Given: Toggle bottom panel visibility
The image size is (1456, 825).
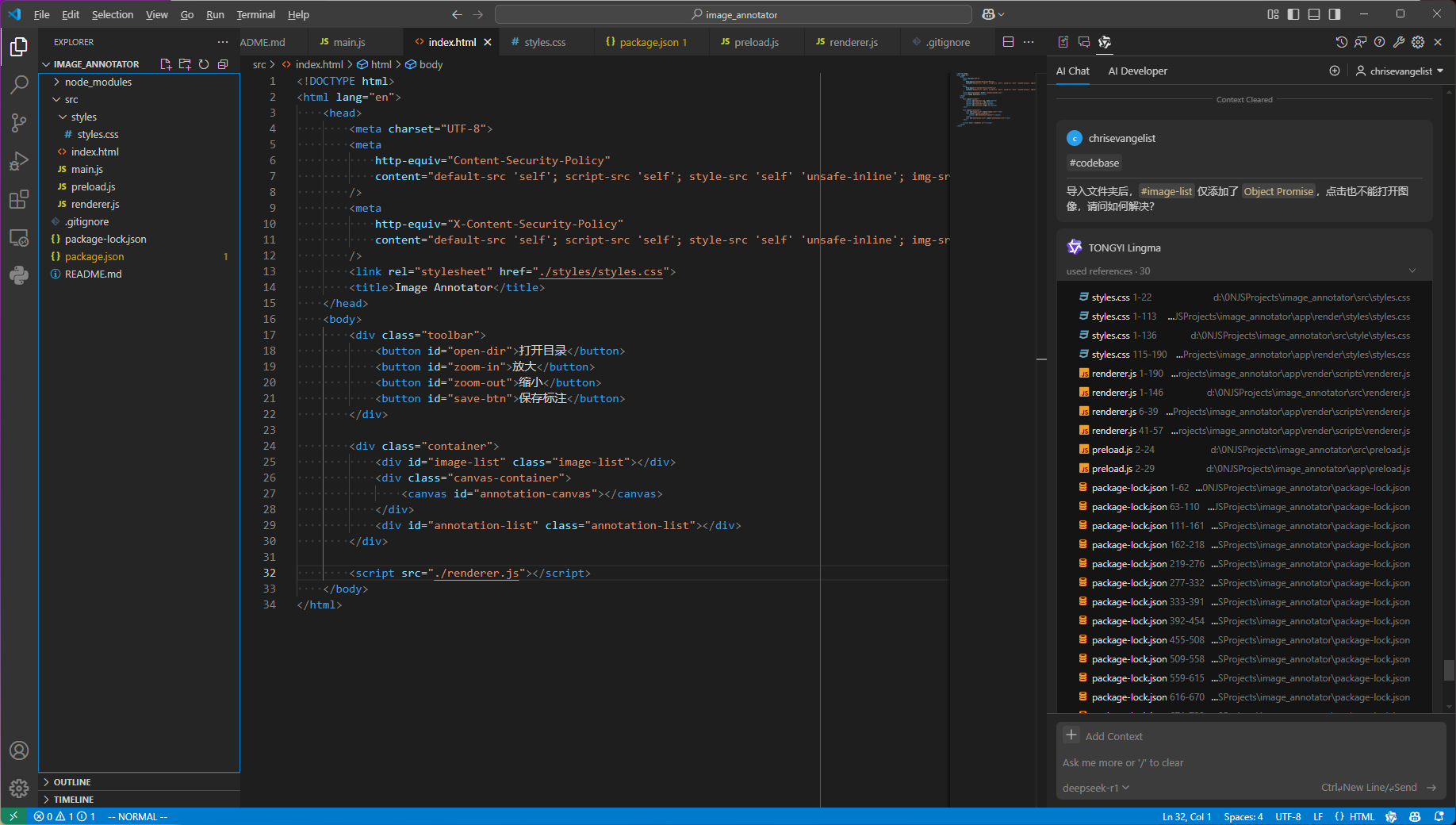Looking at the screenshot, I should pyautogui.click(x=1314, y=14).
